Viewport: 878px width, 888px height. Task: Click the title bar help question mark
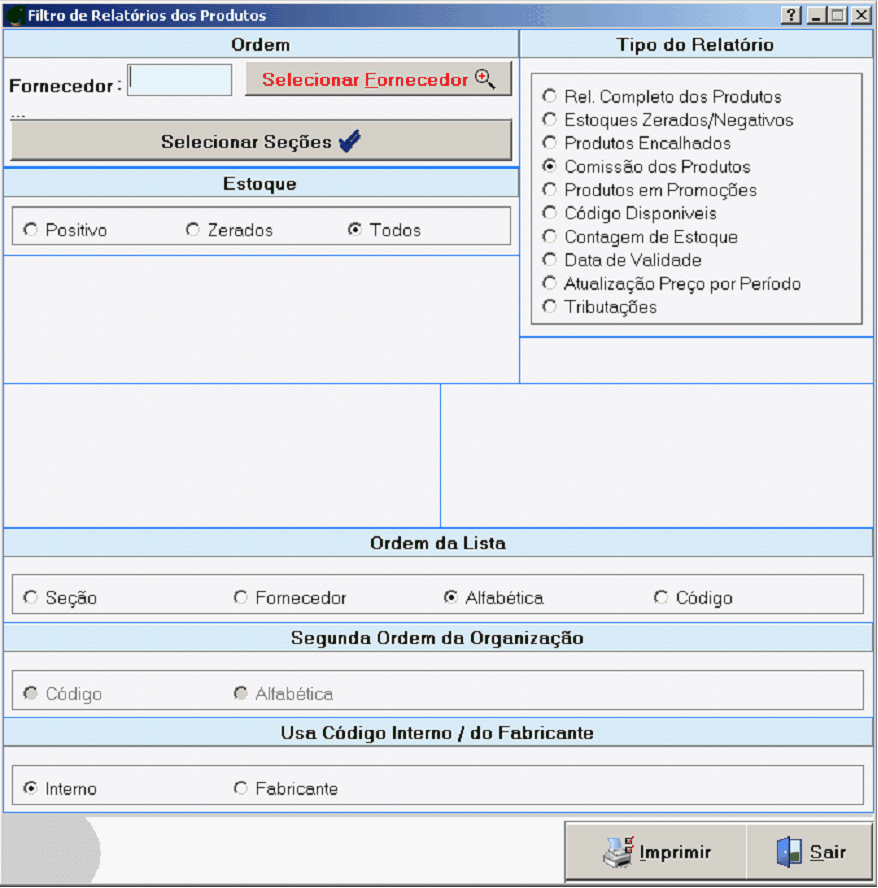(x=791, y=15)
